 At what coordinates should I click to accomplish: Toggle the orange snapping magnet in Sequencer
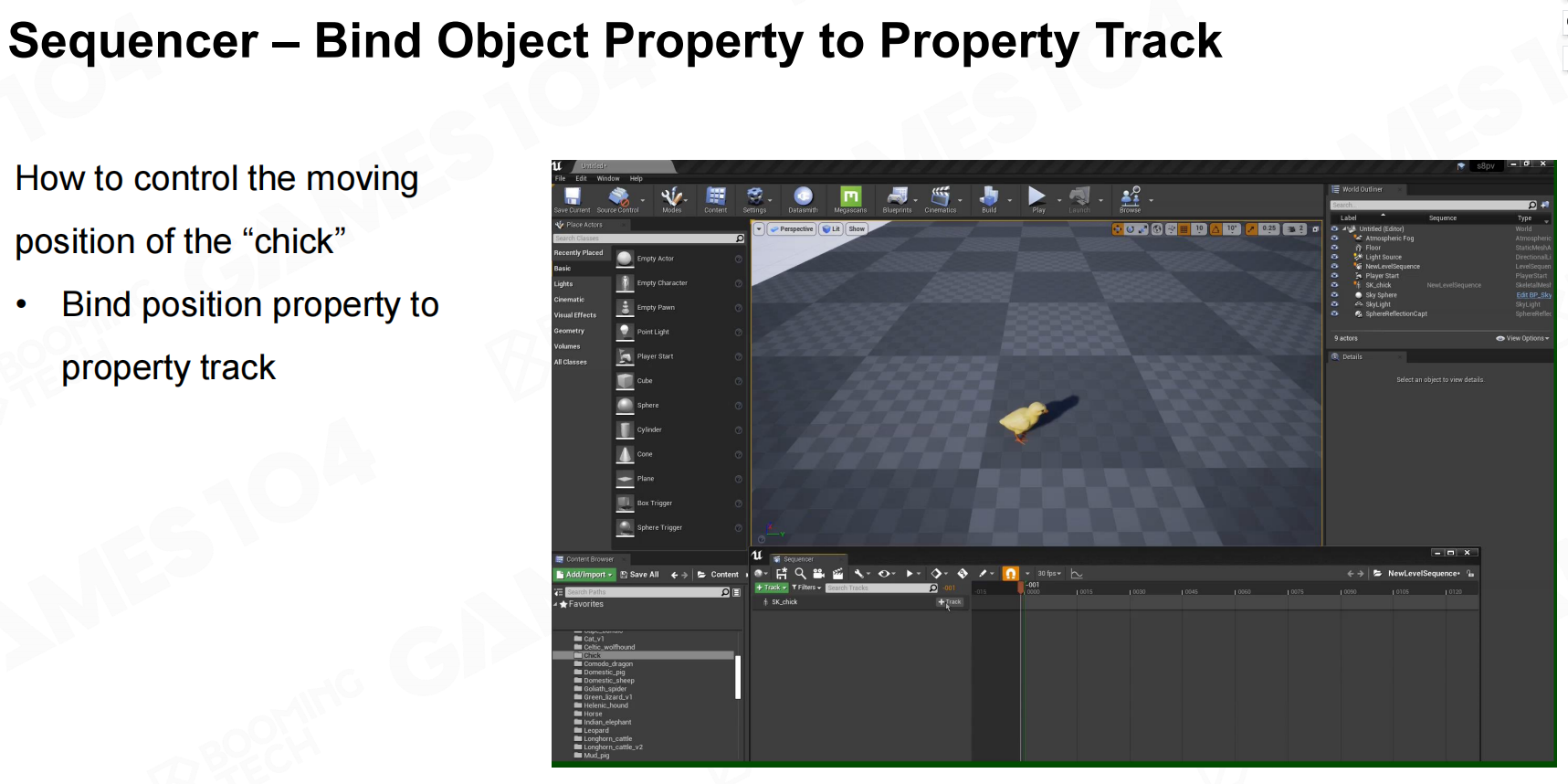coord(1010,574)
